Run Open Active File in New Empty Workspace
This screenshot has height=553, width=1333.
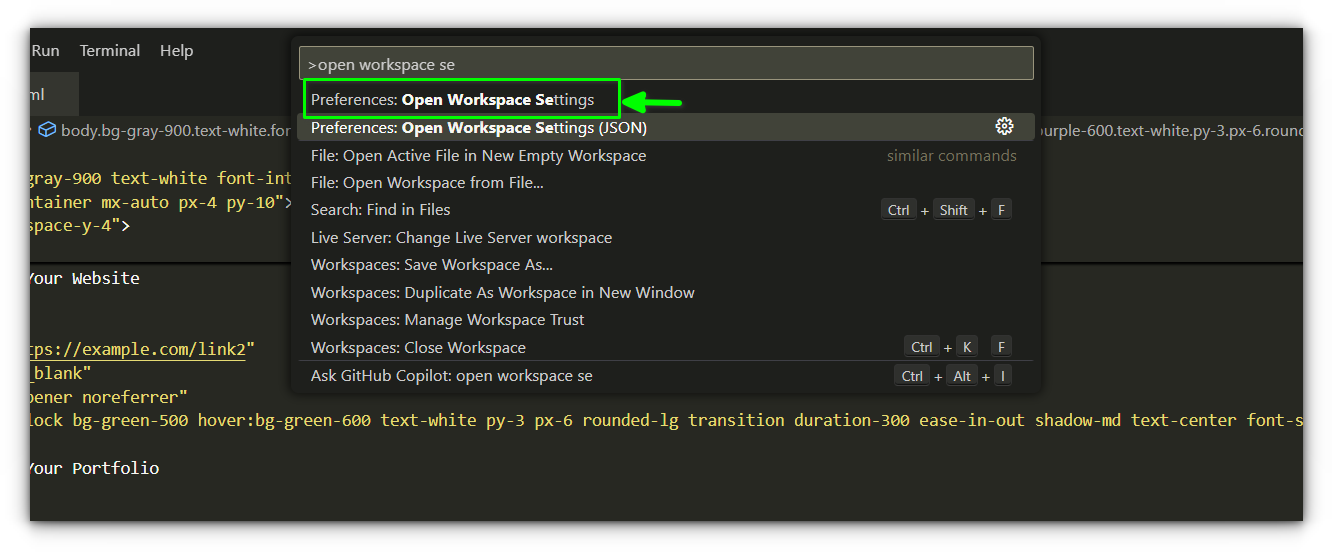pyautogui.click(x=478, y=156)
